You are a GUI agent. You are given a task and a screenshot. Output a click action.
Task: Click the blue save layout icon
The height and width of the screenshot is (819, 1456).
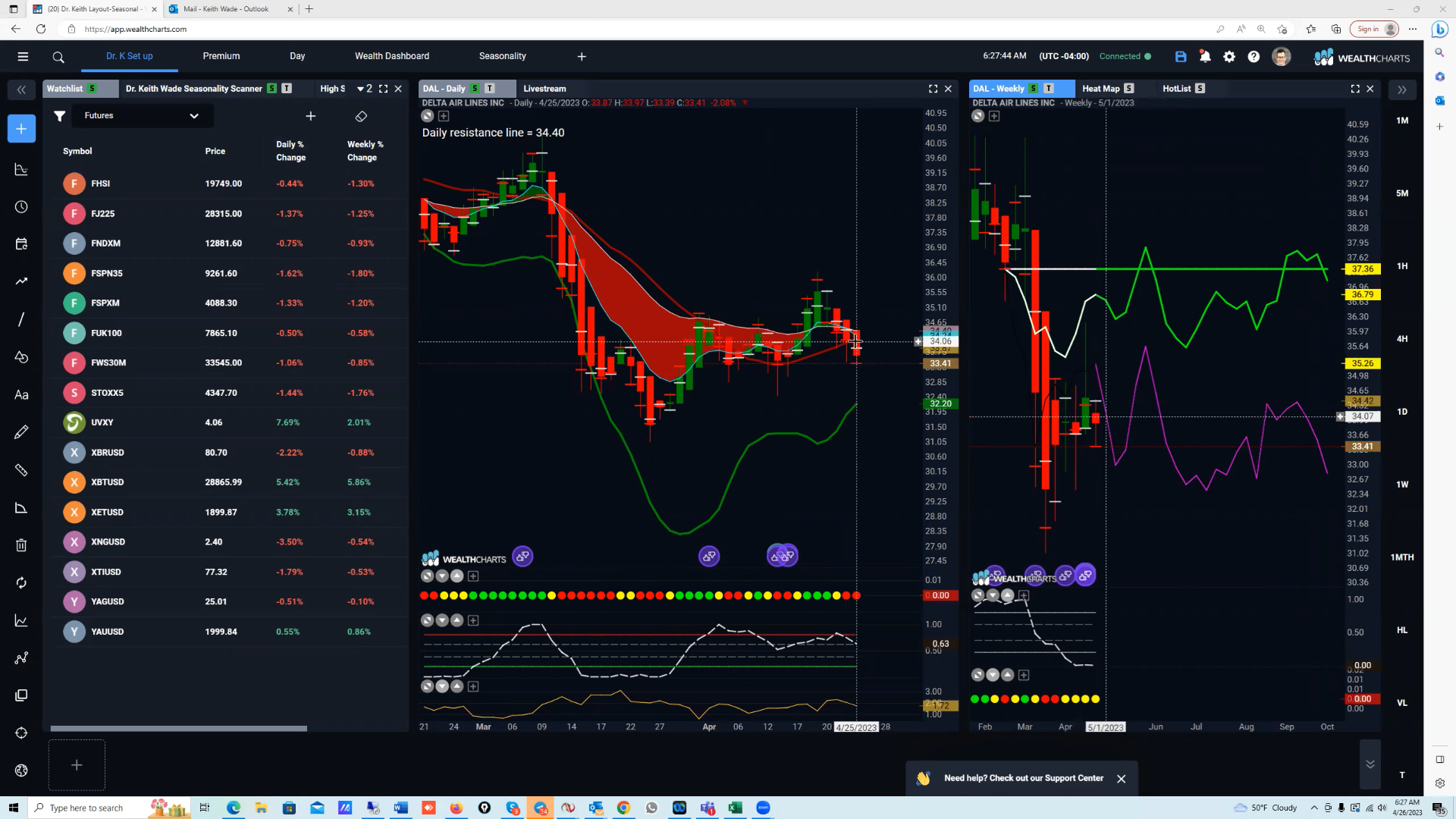coord(1181,56)
